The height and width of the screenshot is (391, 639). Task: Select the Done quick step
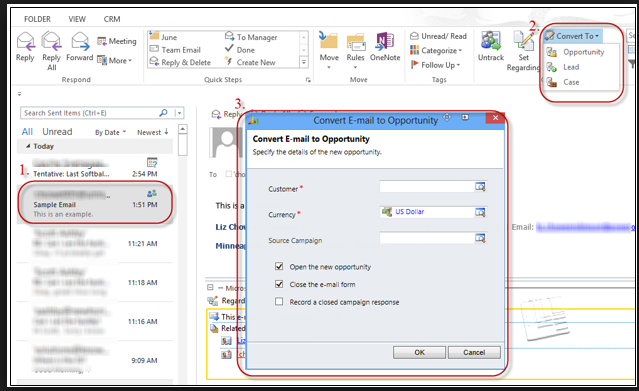pos(240,50)
